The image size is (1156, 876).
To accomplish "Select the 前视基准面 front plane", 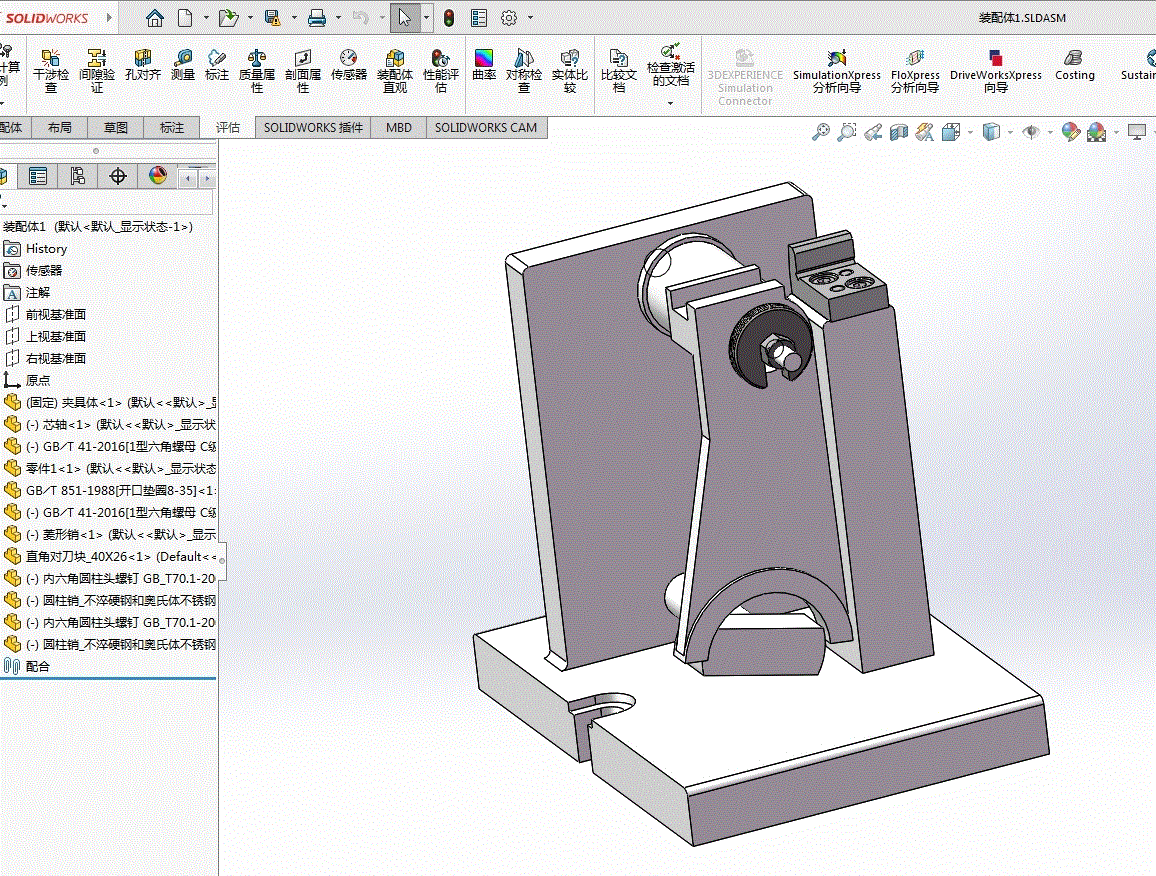I will (x=56, y=314).
